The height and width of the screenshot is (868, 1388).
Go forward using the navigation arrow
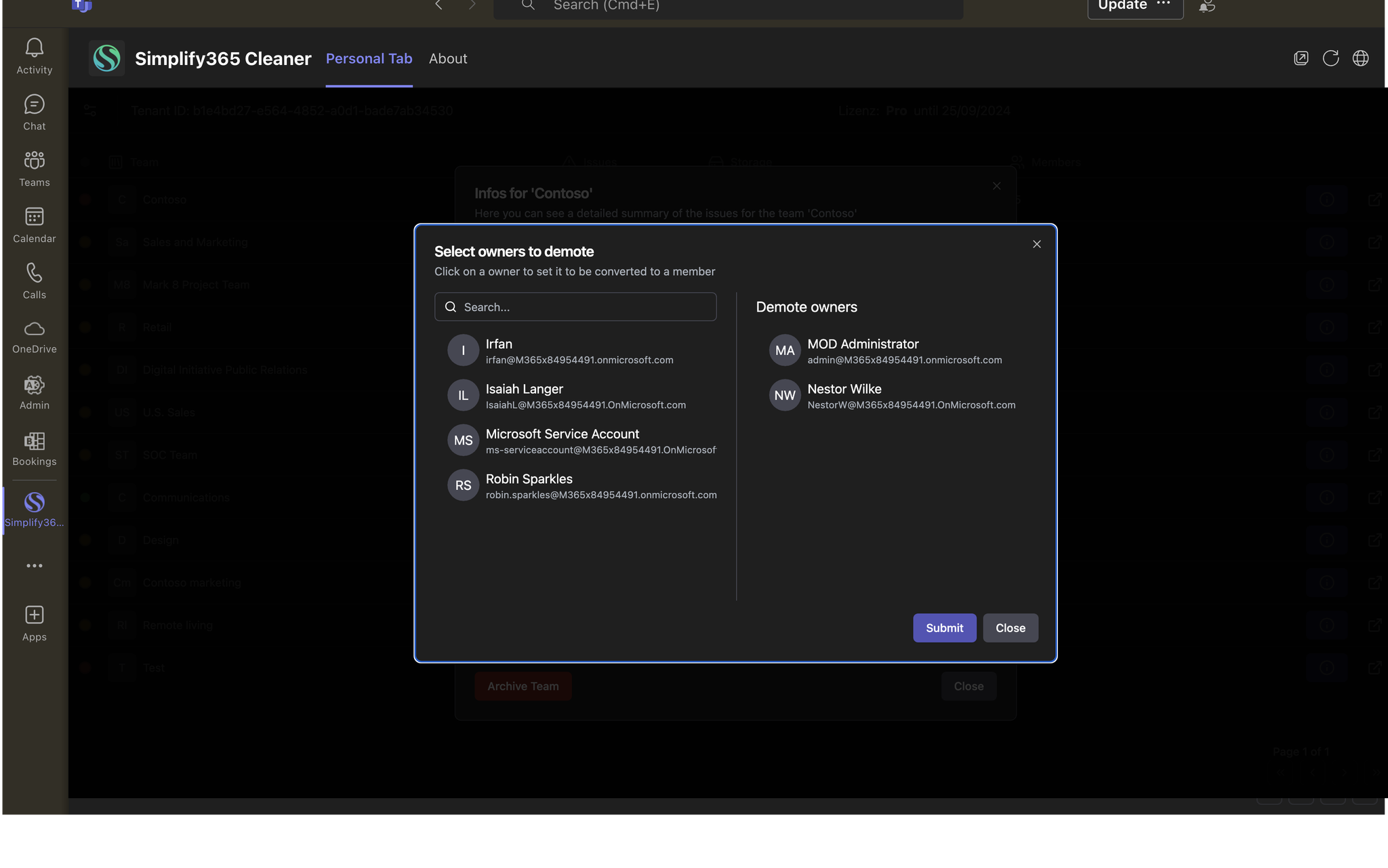tap(472, 5)
